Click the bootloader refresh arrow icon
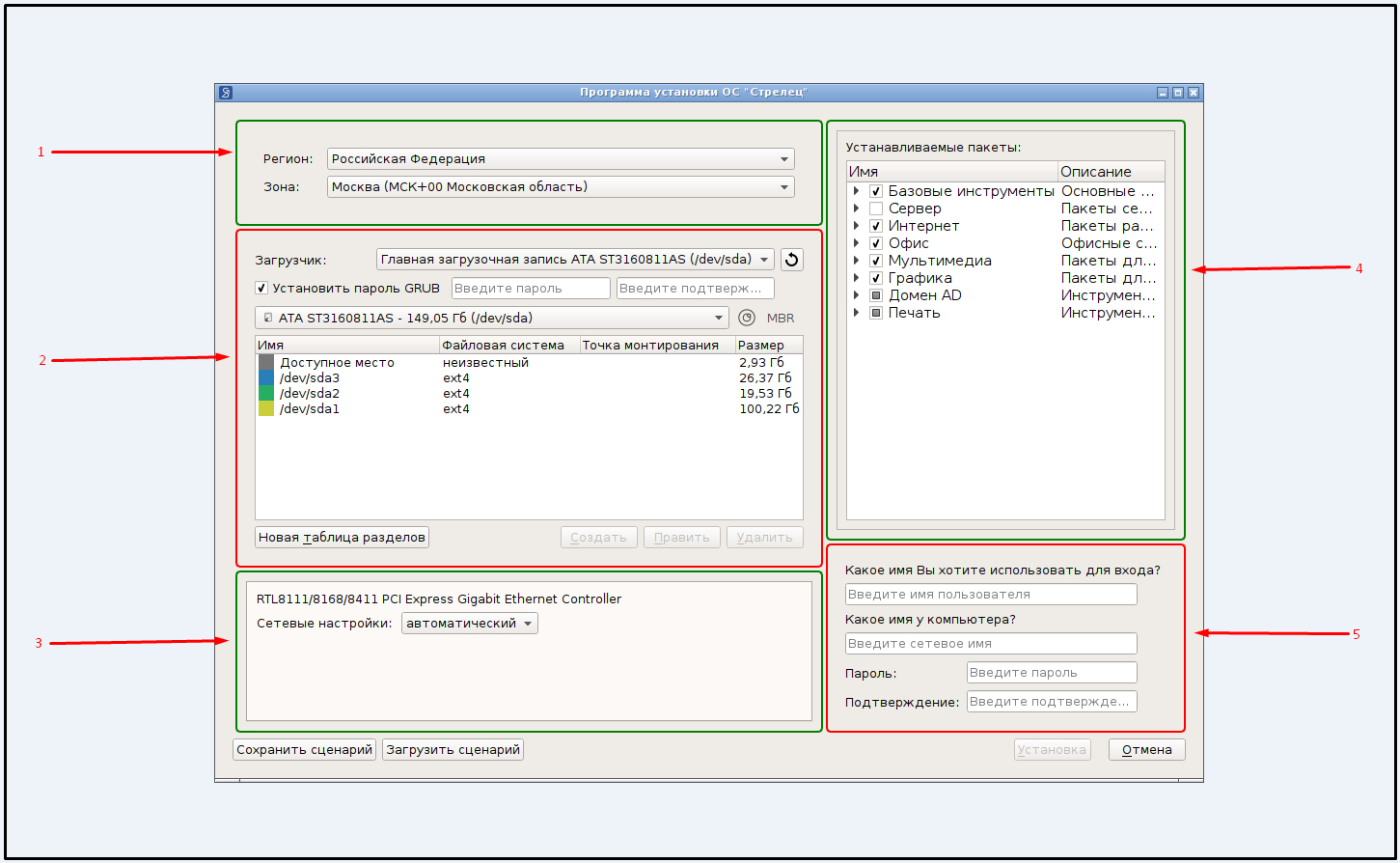The width and height of the screenshot is (1400, 863). pos(791,259)
